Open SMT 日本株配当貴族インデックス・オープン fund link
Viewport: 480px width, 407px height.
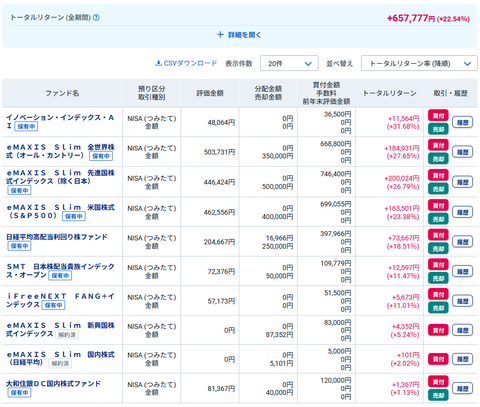click(x=60, y=271)
